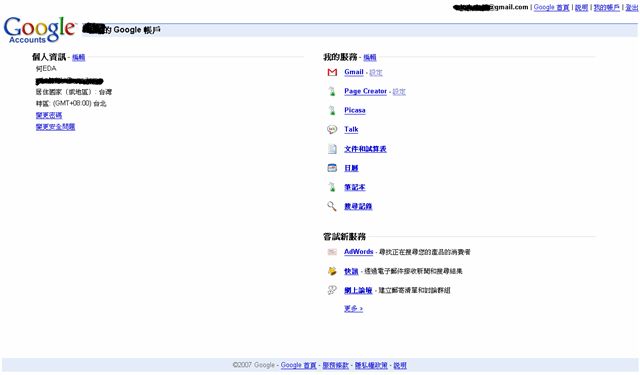The height and width of the screenshot is (375, 640).
Task: Click the Talk speech bubble icon
Action: [x=332, y=129]
